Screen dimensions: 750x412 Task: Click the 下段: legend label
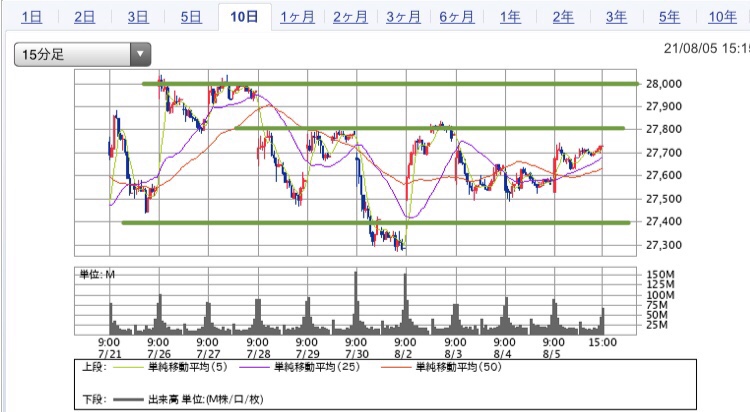94,399
